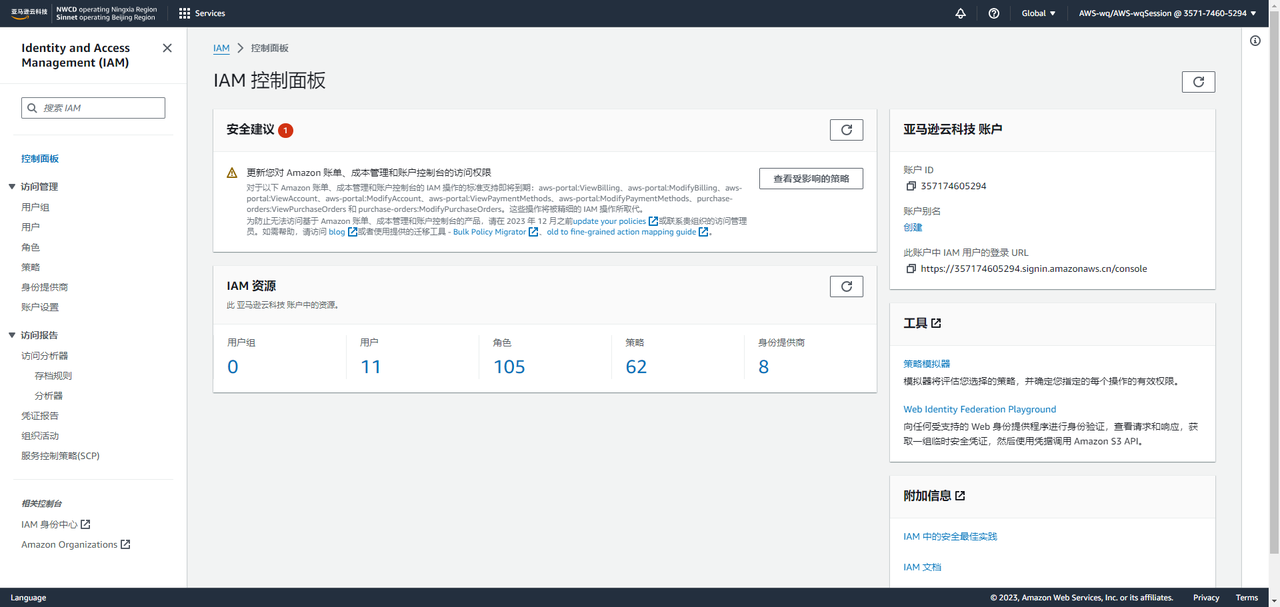The height and width of the screenshot is (607, 1280).
Task: Open the update your policies link
Action: pyautogui.click(x=615, y=221)
